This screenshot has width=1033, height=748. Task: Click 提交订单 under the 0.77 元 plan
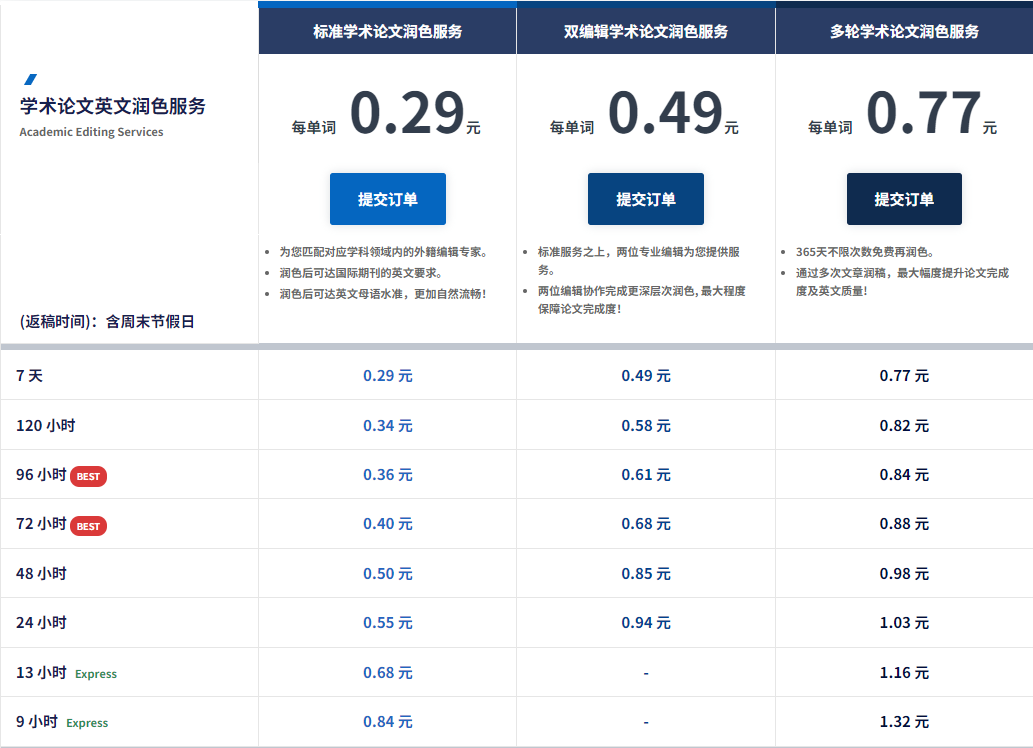click(903, 198)
